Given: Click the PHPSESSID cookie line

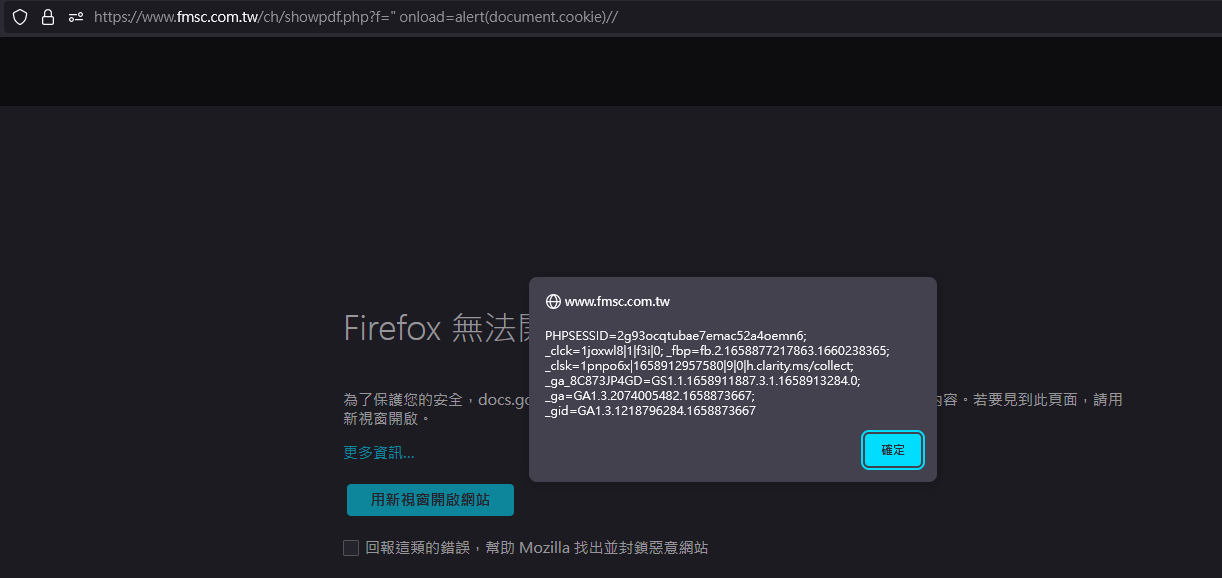Looking at the screenshot, I should point(676,335).
